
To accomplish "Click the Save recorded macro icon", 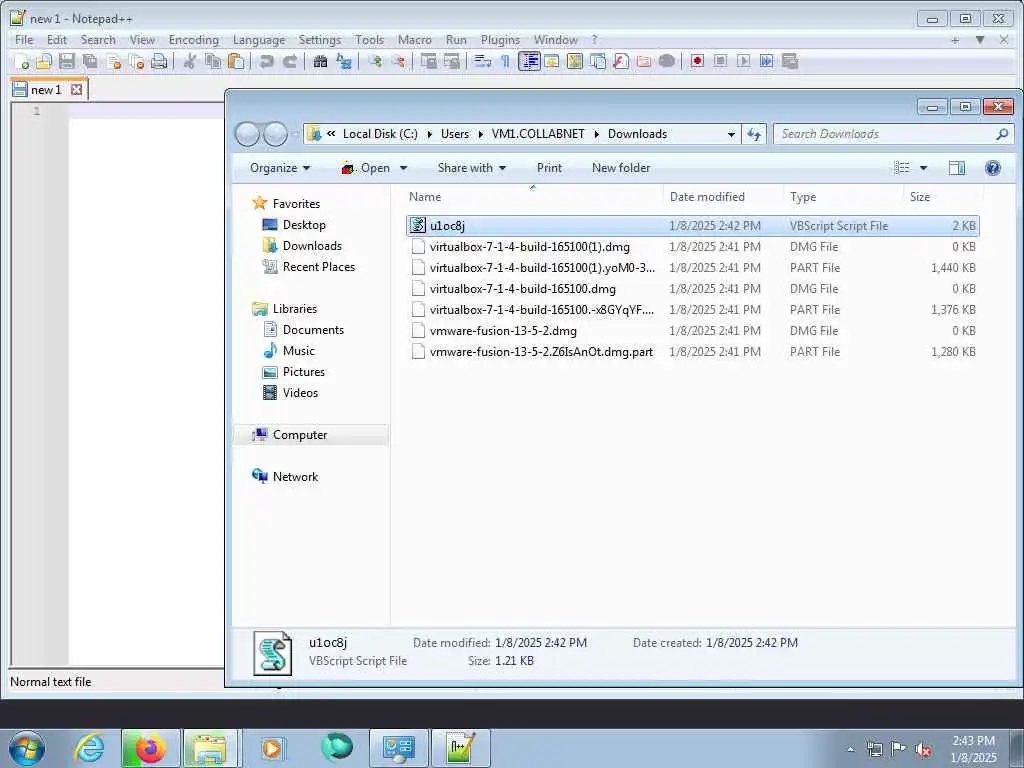I will tap(790, 61).
